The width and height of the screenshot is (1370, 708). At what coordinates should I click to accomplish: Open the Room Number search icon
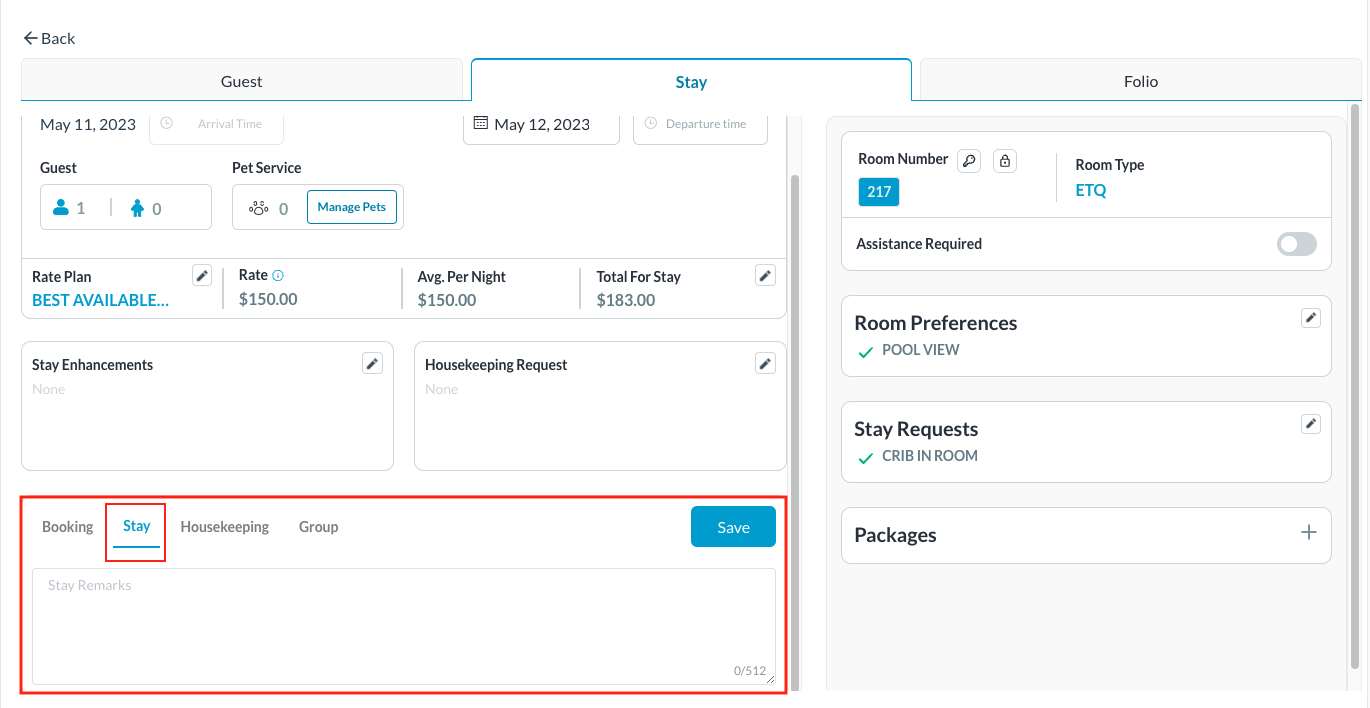coord(968,160)
